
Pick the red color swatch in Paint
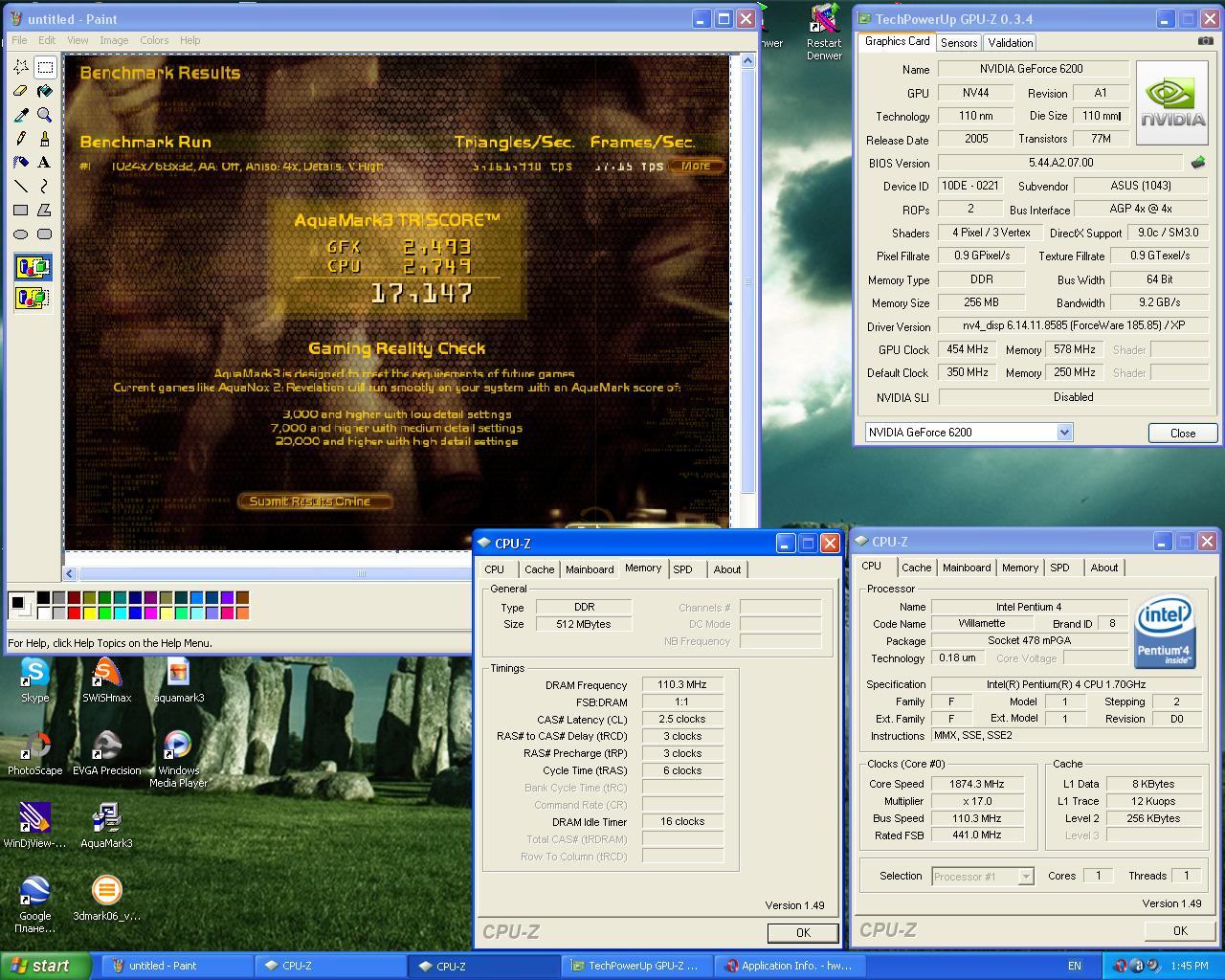point(74,612)
